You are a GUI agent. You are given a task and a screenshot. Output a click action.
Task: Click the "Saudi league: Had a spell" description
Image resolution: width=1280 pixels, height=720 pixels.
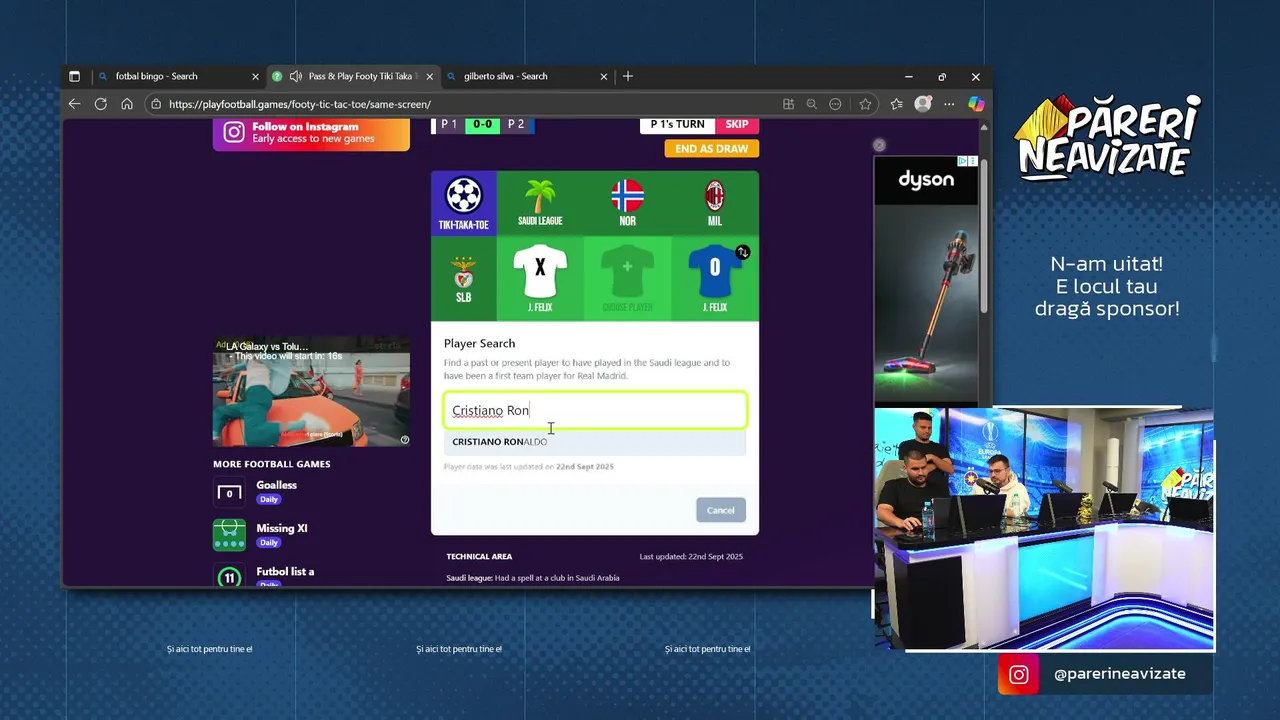pos(533,578)
